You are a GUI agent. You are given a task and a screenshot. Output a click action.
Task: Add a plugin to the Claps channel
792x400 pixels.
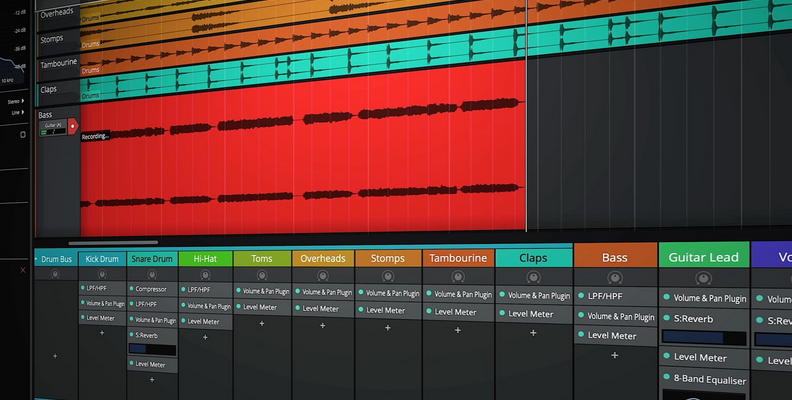point(532,331)
